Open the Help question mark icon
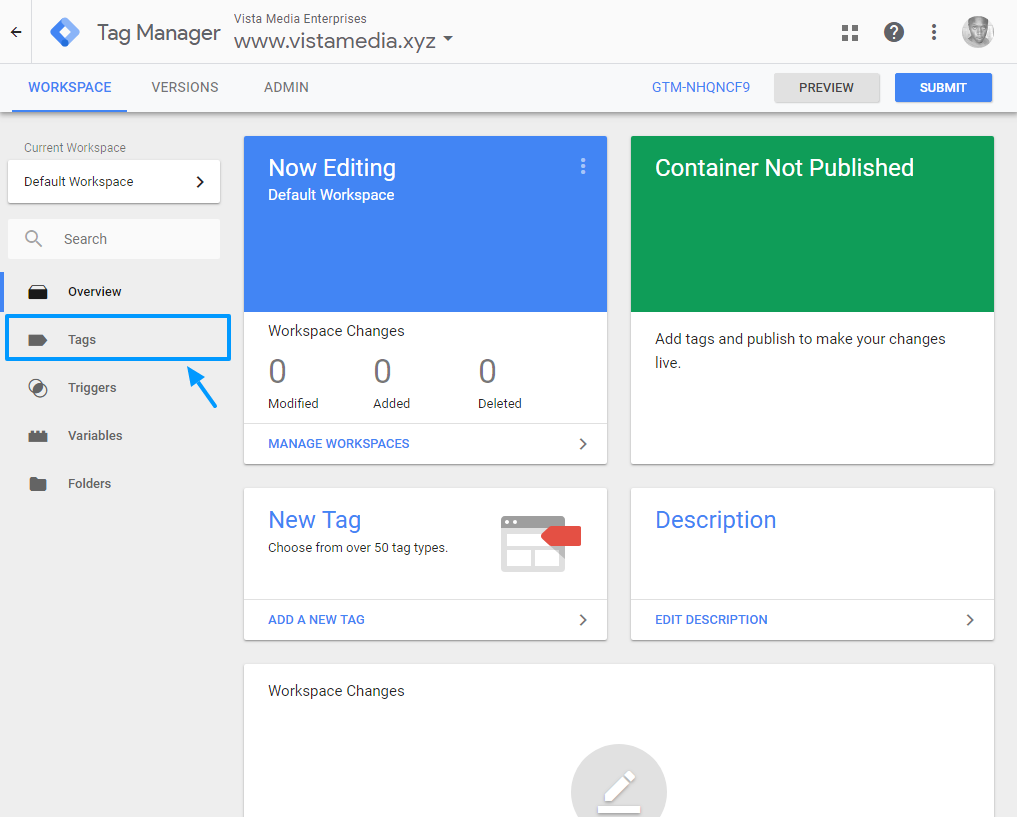This screenshot has height=817, width=1017. coord(894,32)
